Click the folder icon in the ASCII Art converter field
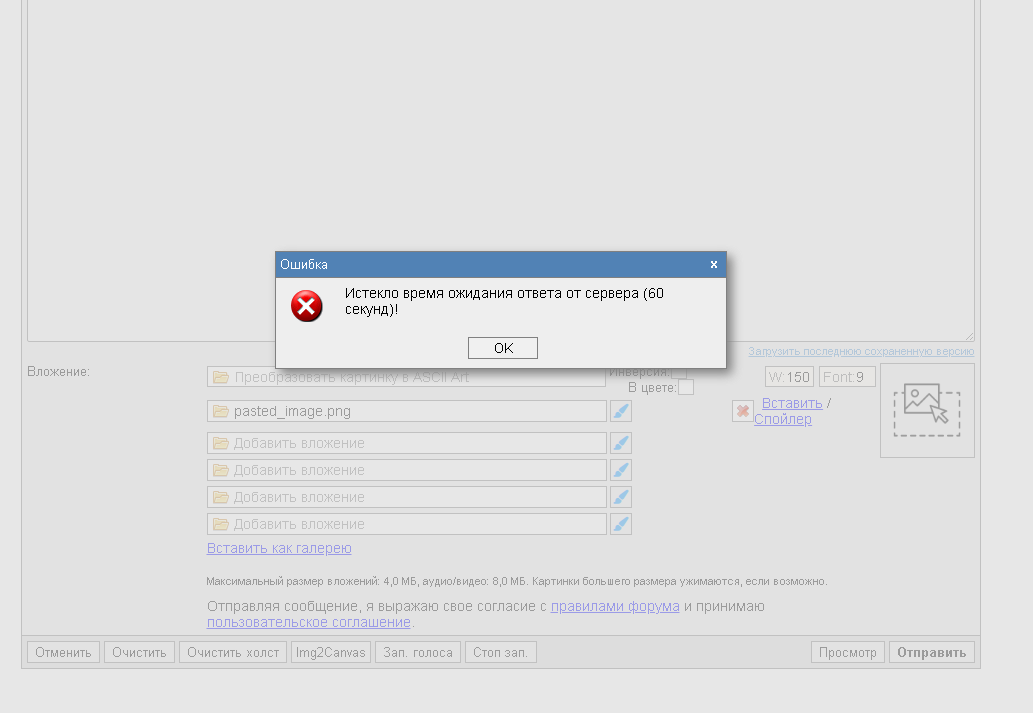1033x713 pixels. (221, 378)
